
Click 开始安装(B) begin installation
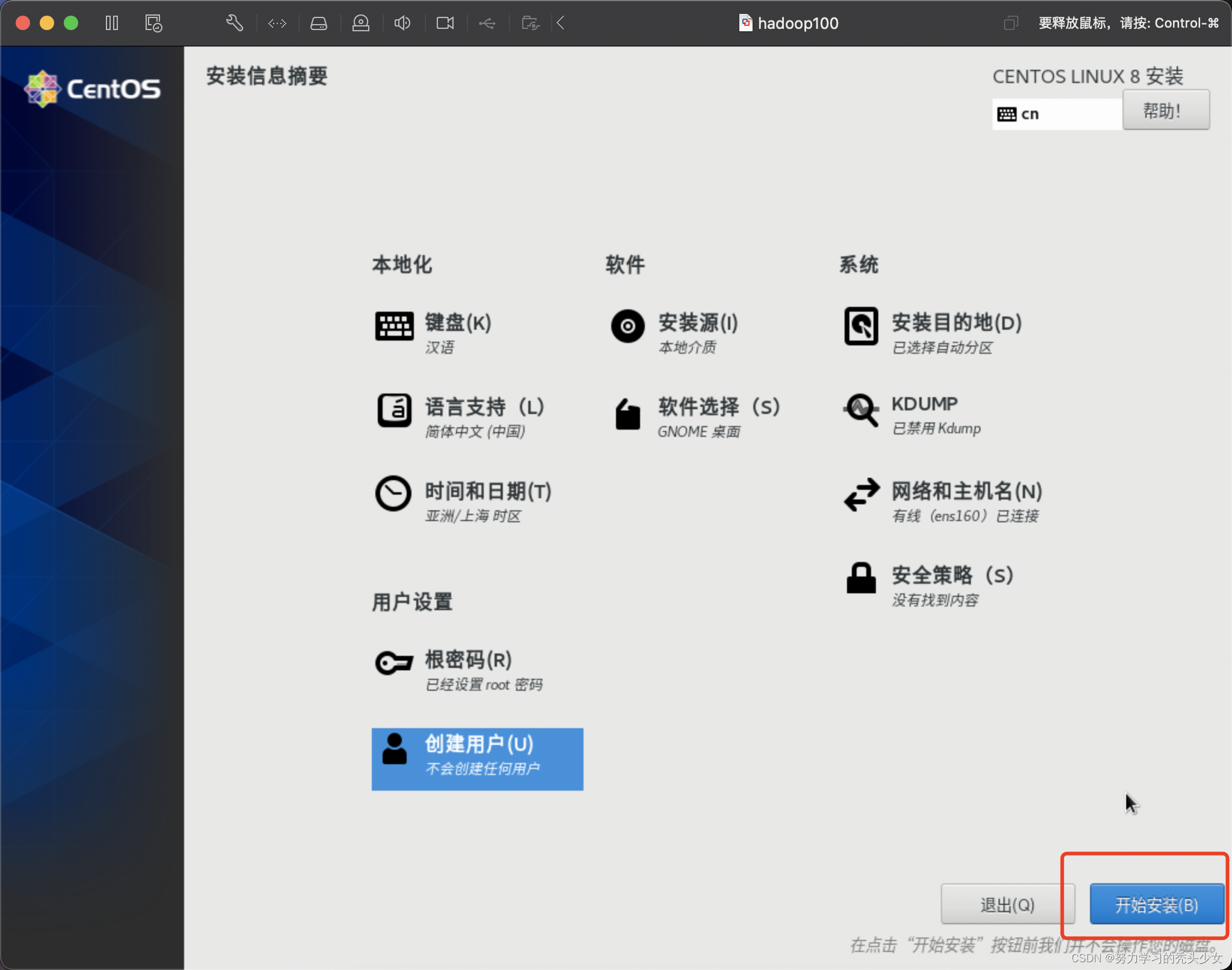pos(1156,904)
